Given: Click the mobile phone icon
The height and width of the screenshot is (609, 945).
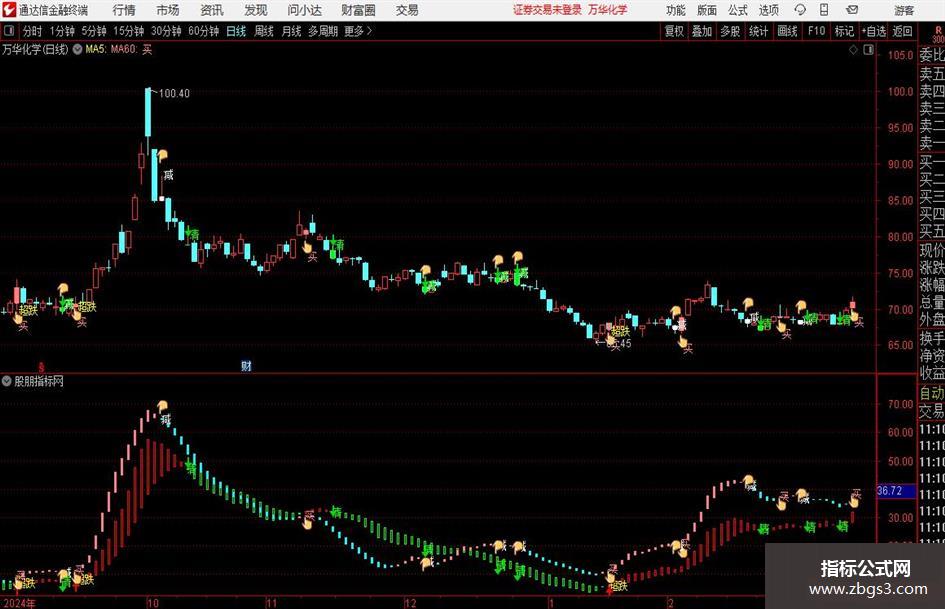Looking at the screenshot, I should pyautogui.click(x=824, y=10).
